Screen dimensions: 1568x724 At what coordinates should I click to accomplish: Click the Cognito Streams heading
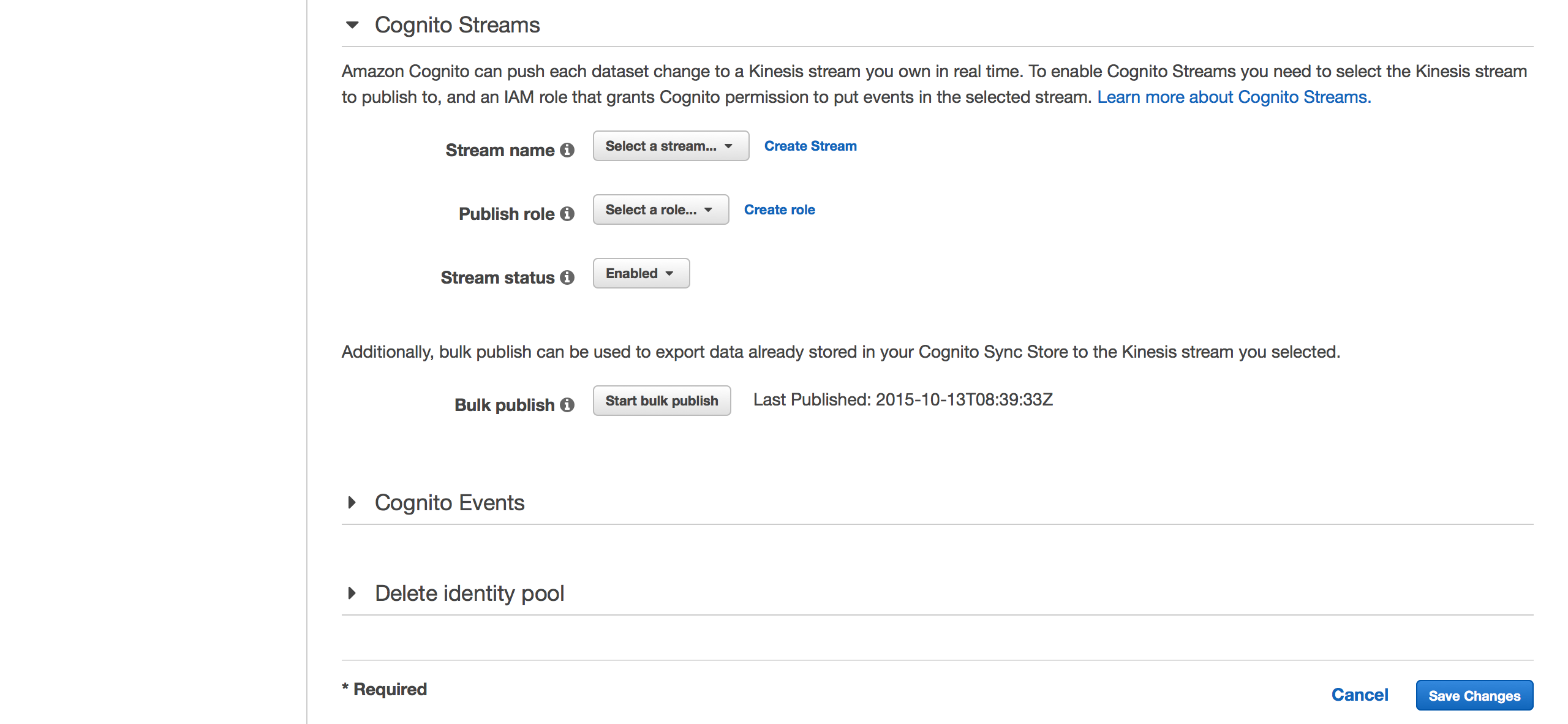point(457,25)
